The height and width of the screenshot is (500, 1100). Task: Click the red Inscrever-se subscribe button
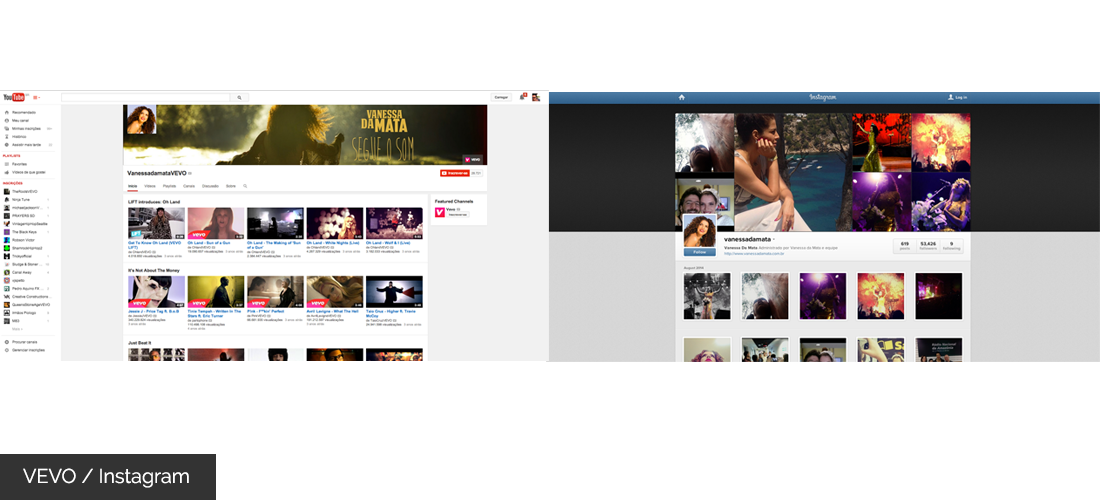click(455, 173)
